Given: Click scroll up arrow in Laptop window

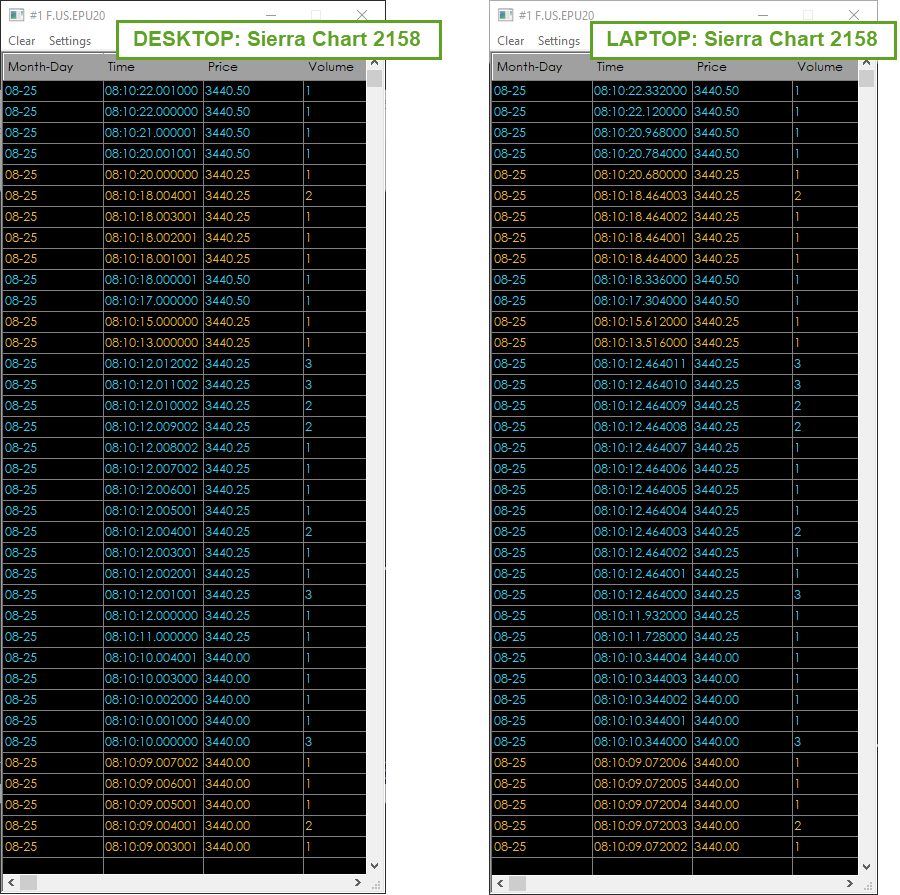Looking at the screenshot, I should pos(867,63).
